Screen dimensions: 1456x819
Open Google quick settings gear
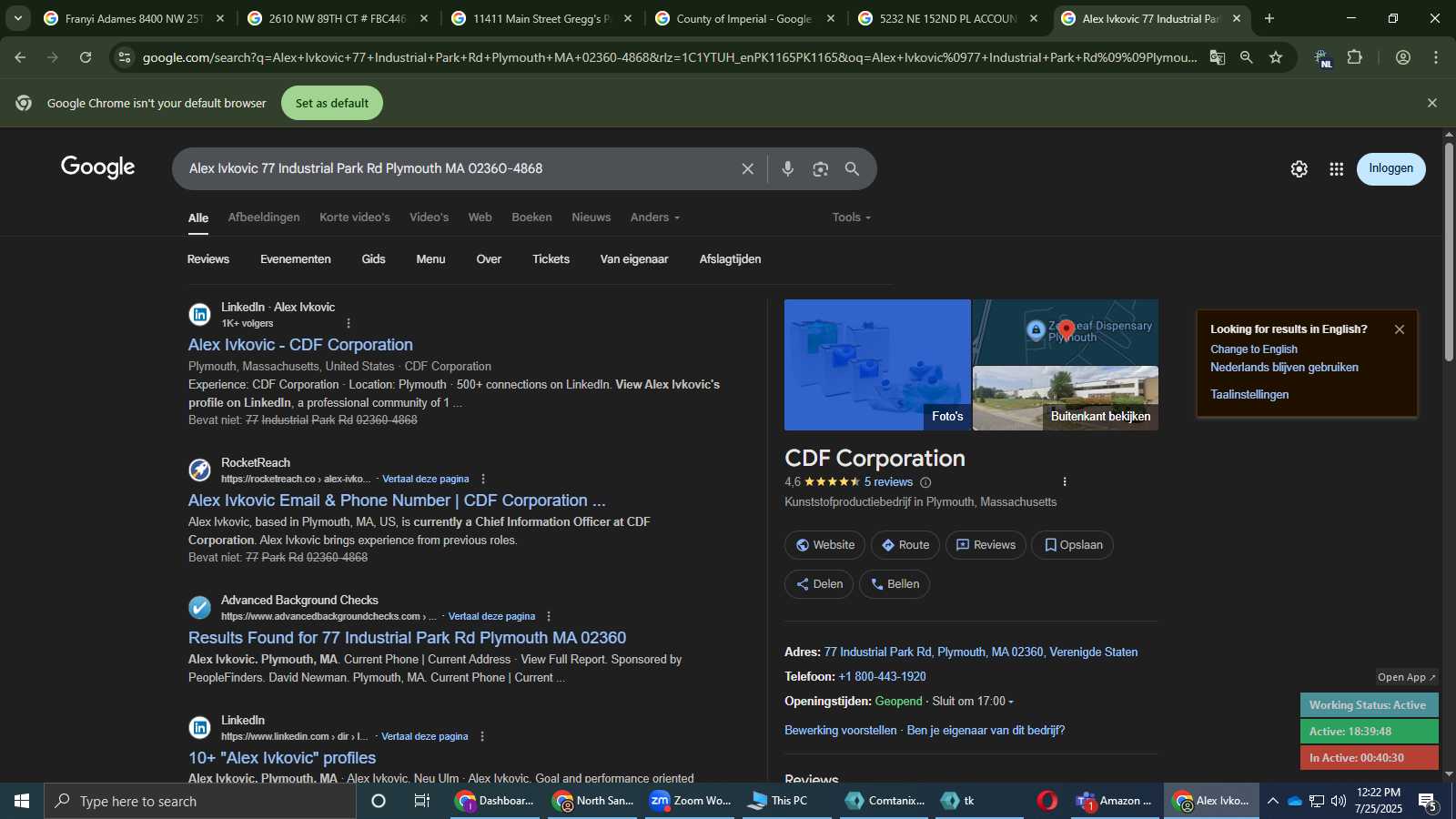[1299, 169]
